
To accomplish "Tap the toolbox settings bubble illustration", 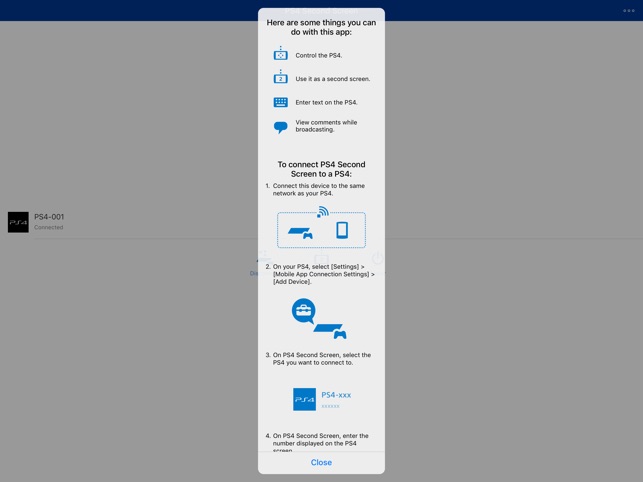I will pyautogui.click(x=304, y=311).
